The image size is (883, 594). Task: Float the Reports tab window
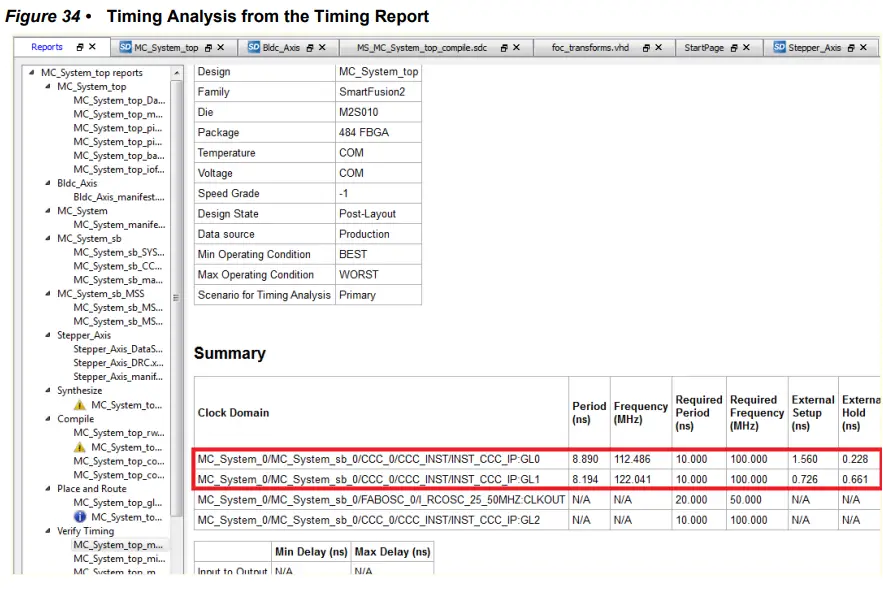(x=80, y=47)
